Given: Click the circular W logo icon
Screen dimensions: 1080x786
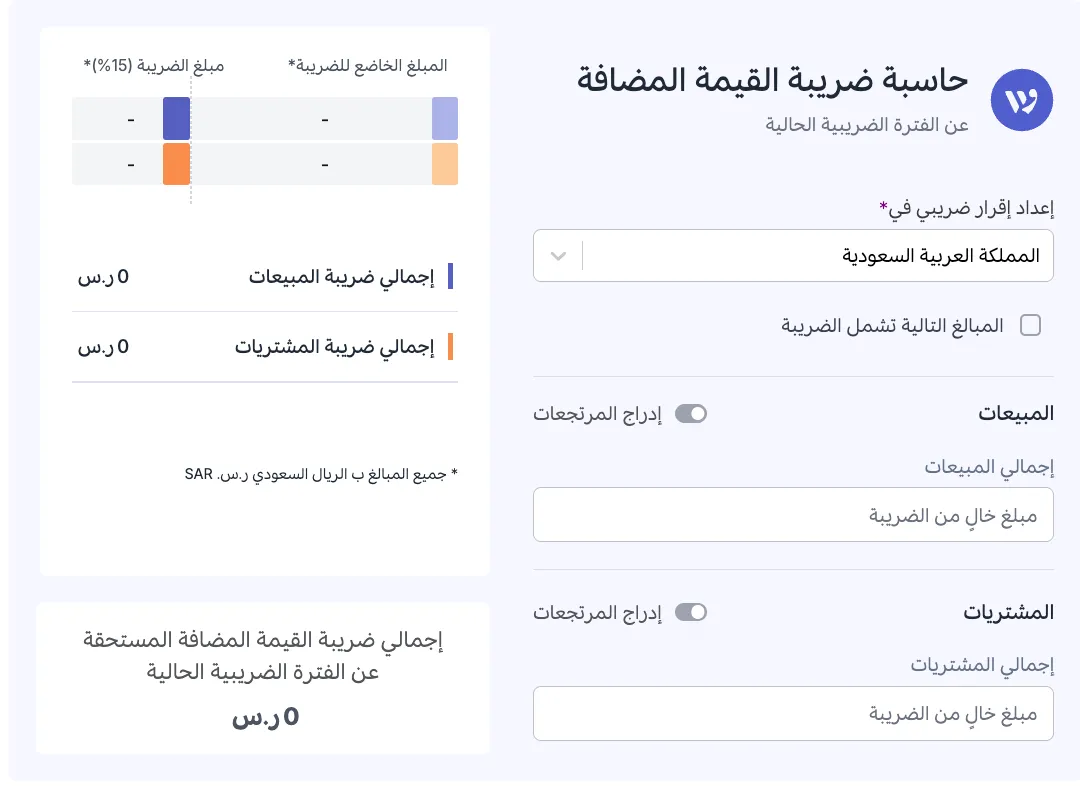Looking at the screenshot, I should click(x=1022, y=100).
